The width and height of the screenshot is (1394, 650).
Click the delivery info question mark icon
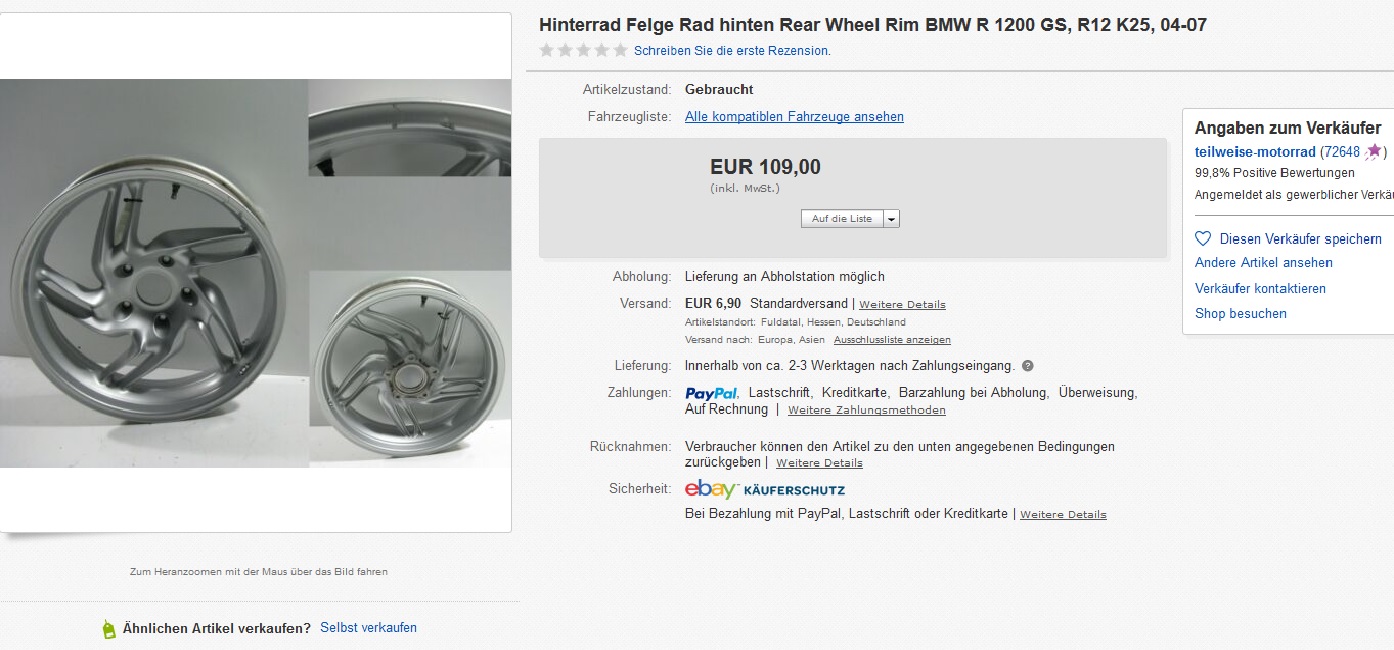tap(1028, 366)
